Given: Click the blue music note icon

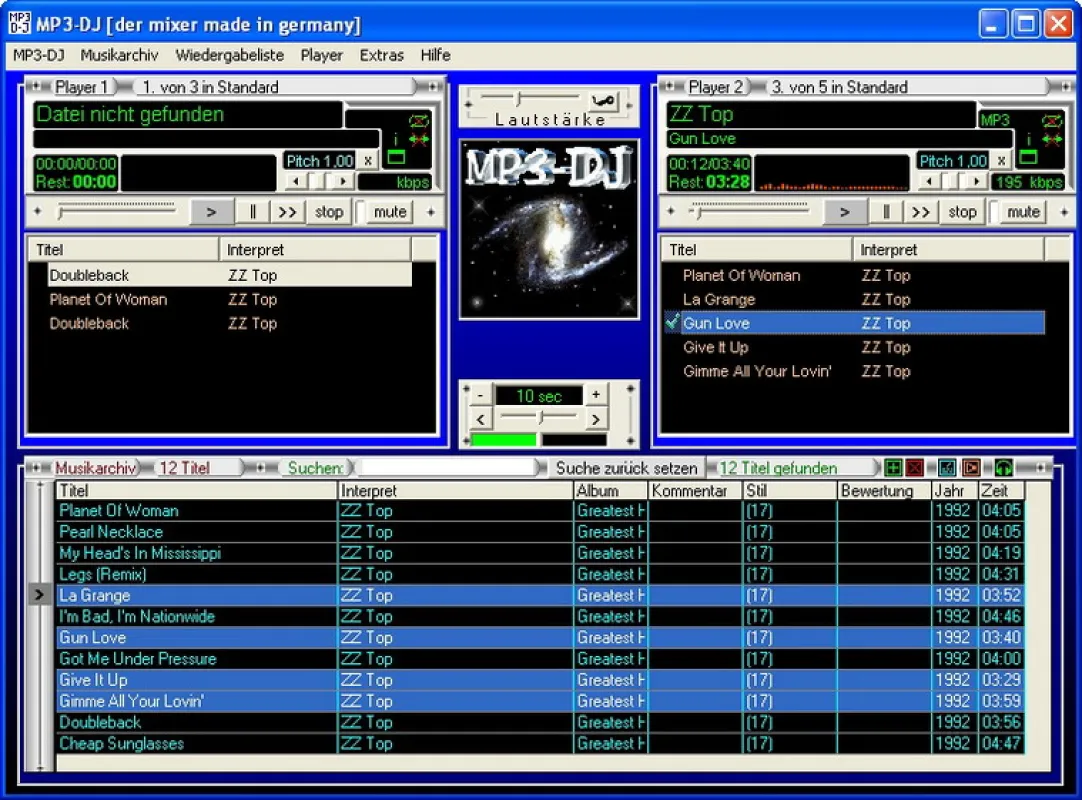Looking at the screenshot, I should click(947, 469).
